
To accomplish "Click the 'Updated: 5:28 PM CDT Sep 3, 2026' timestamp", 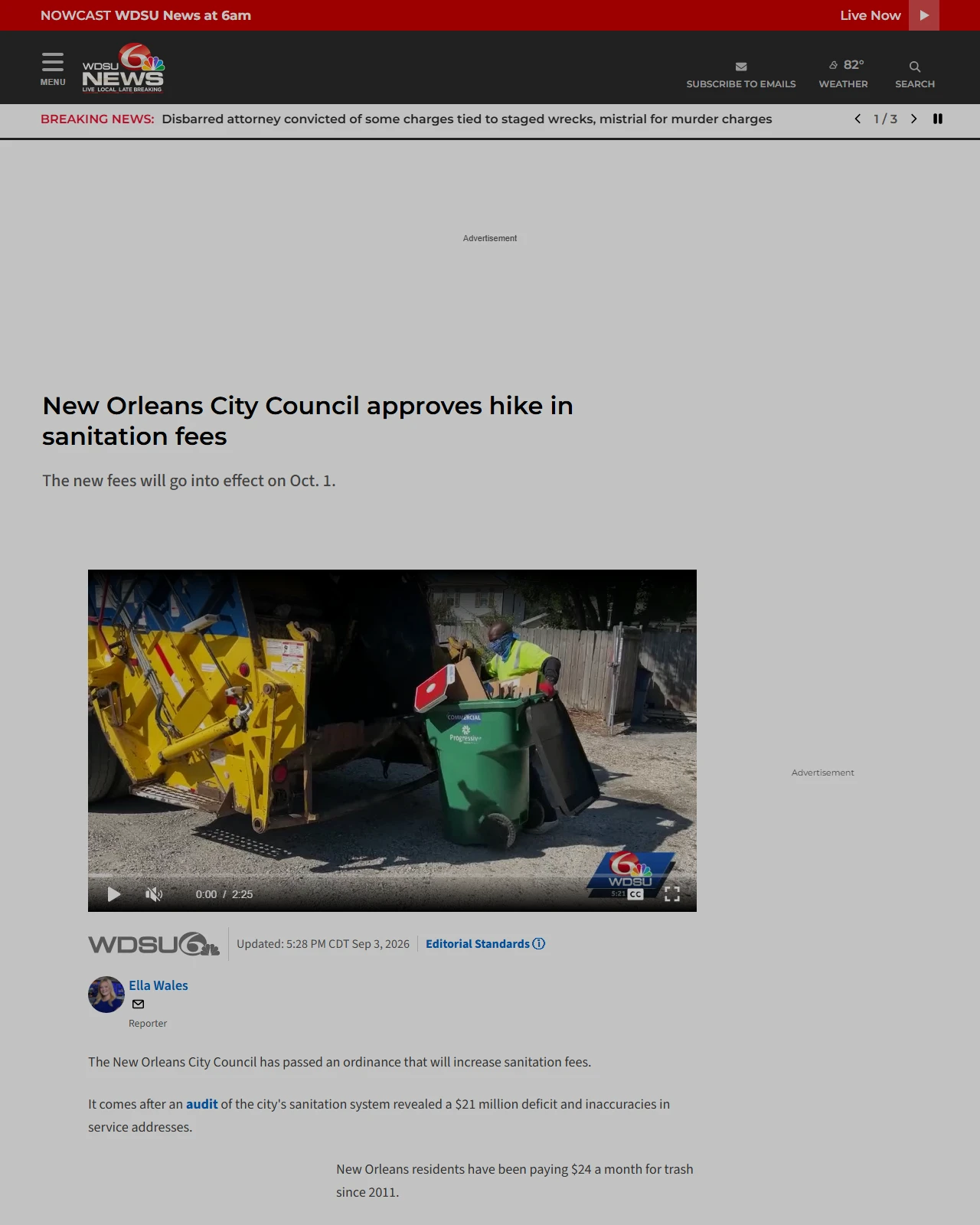I will (323, 944).
